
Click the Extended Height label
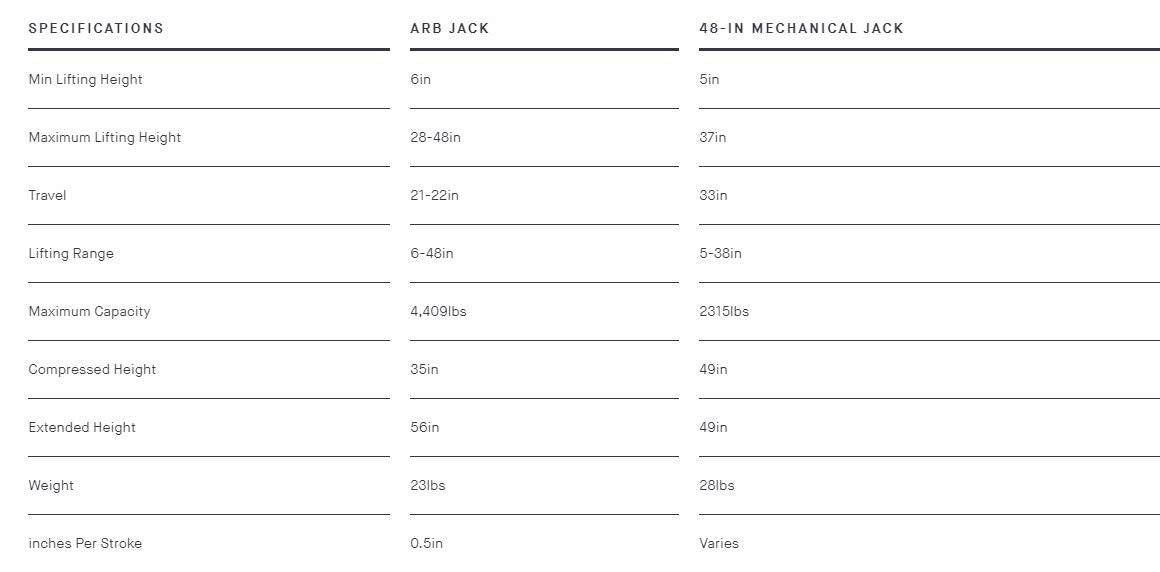tap(82, 428)
